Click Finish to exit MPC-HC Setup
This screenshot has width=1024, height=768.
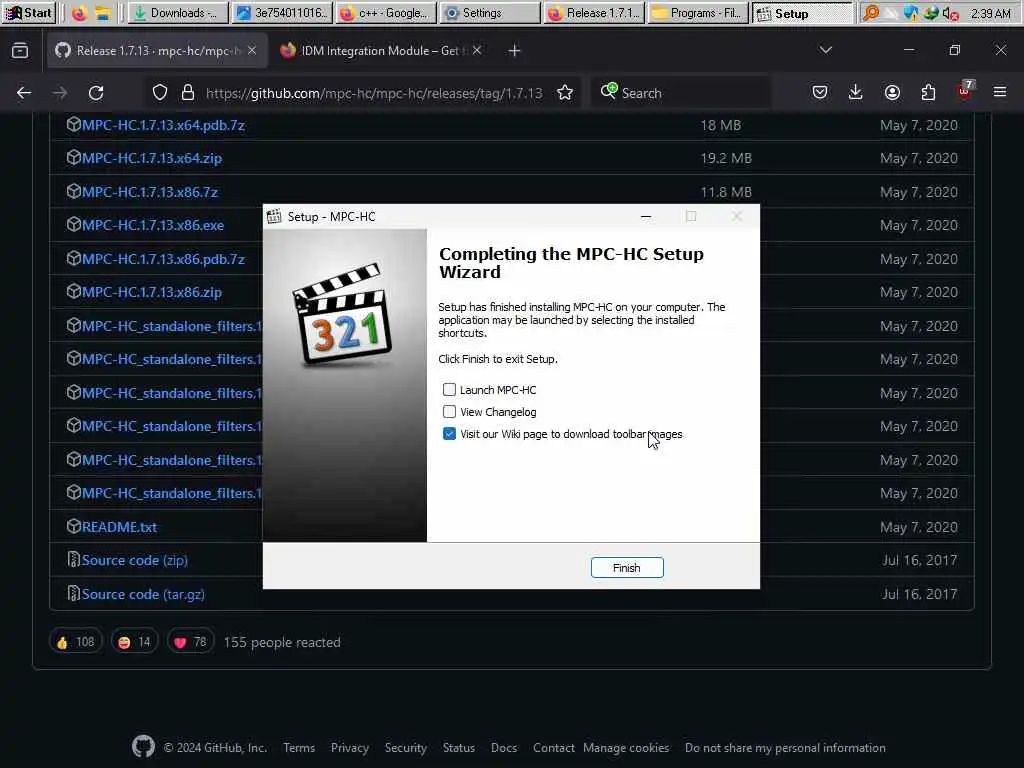point(627,568)
